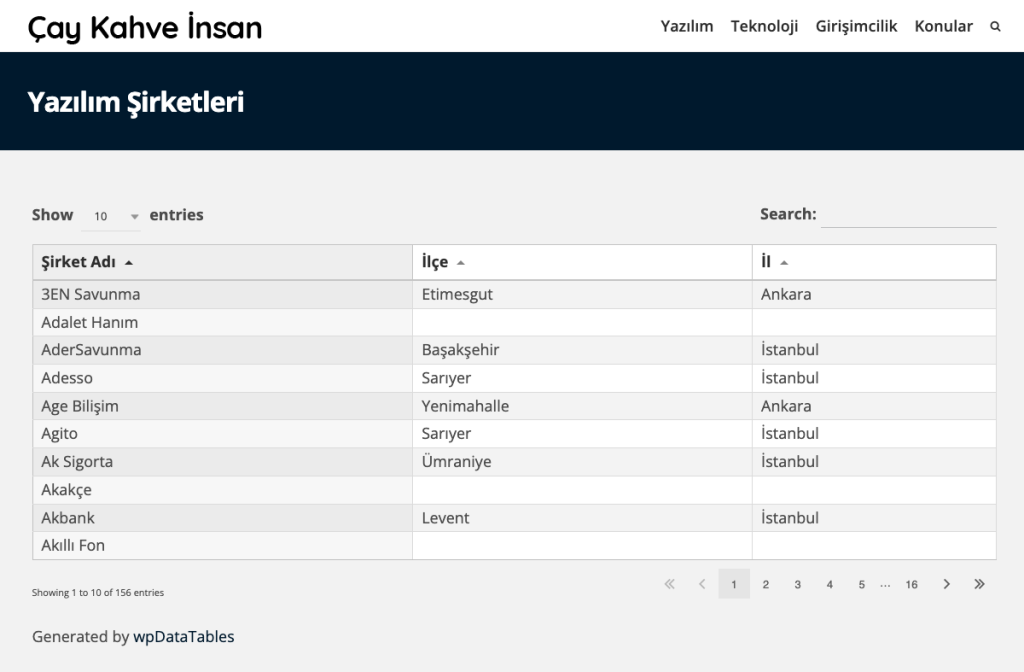The image size is (1024, 672).
Task: Click the Adalet Hanım cell
Action: tap(223, 323)
